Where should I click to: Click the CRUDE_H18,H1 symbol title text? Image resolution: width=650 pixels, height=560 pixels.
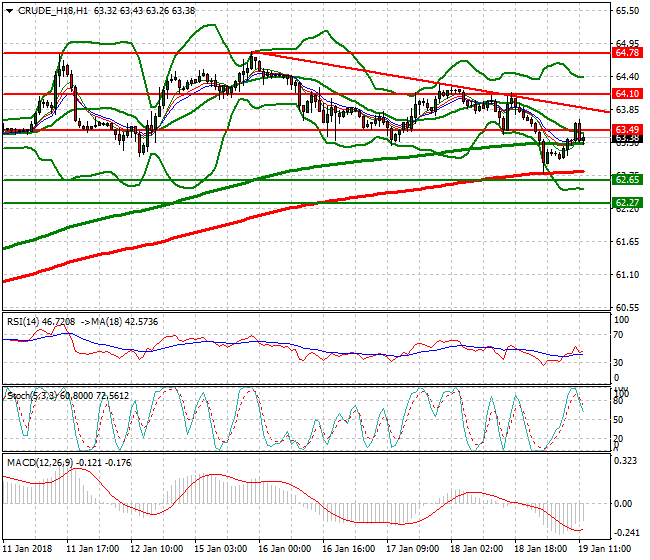(53, 11)
